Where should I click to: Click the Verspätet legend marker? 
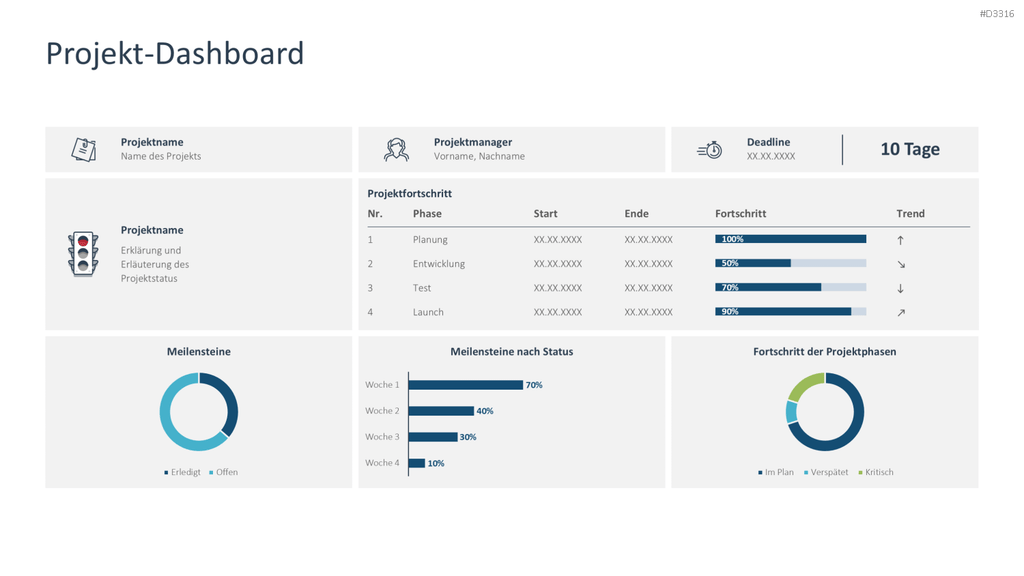(x=806, y=472)
